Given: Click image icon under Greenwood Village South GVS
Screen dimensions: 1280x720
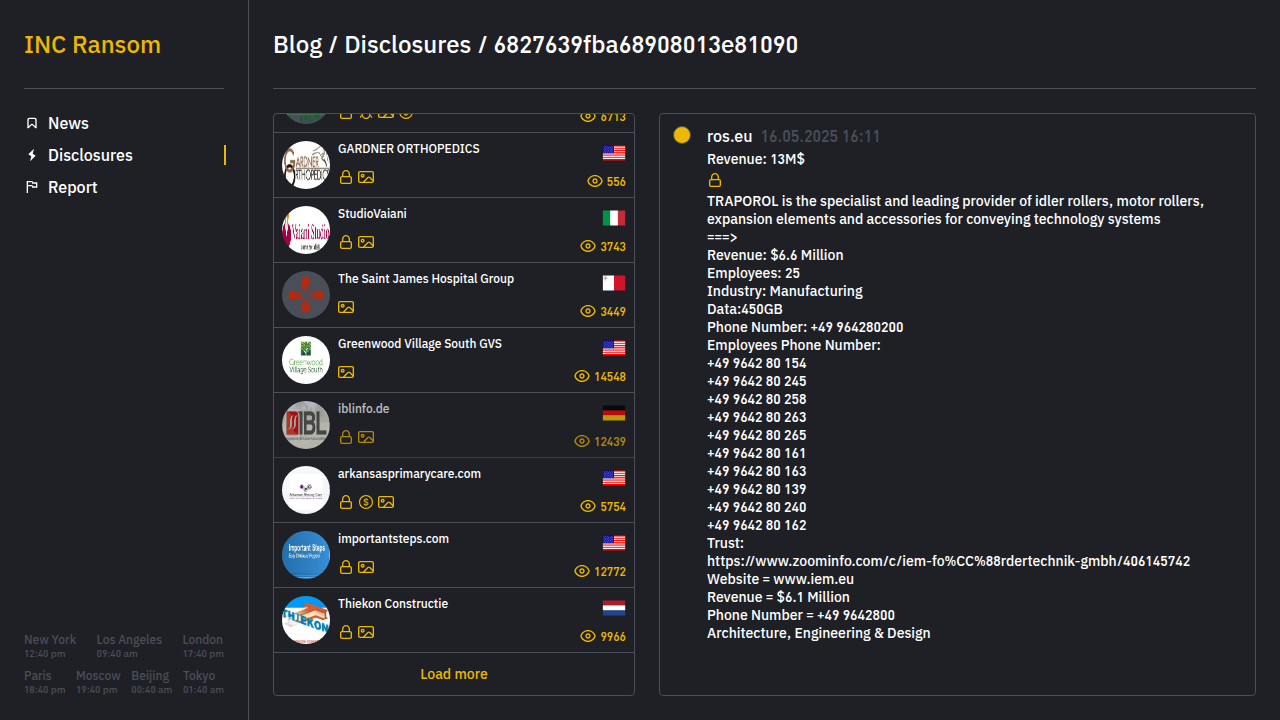Looking at the screenshot, I should click(346, 372).
